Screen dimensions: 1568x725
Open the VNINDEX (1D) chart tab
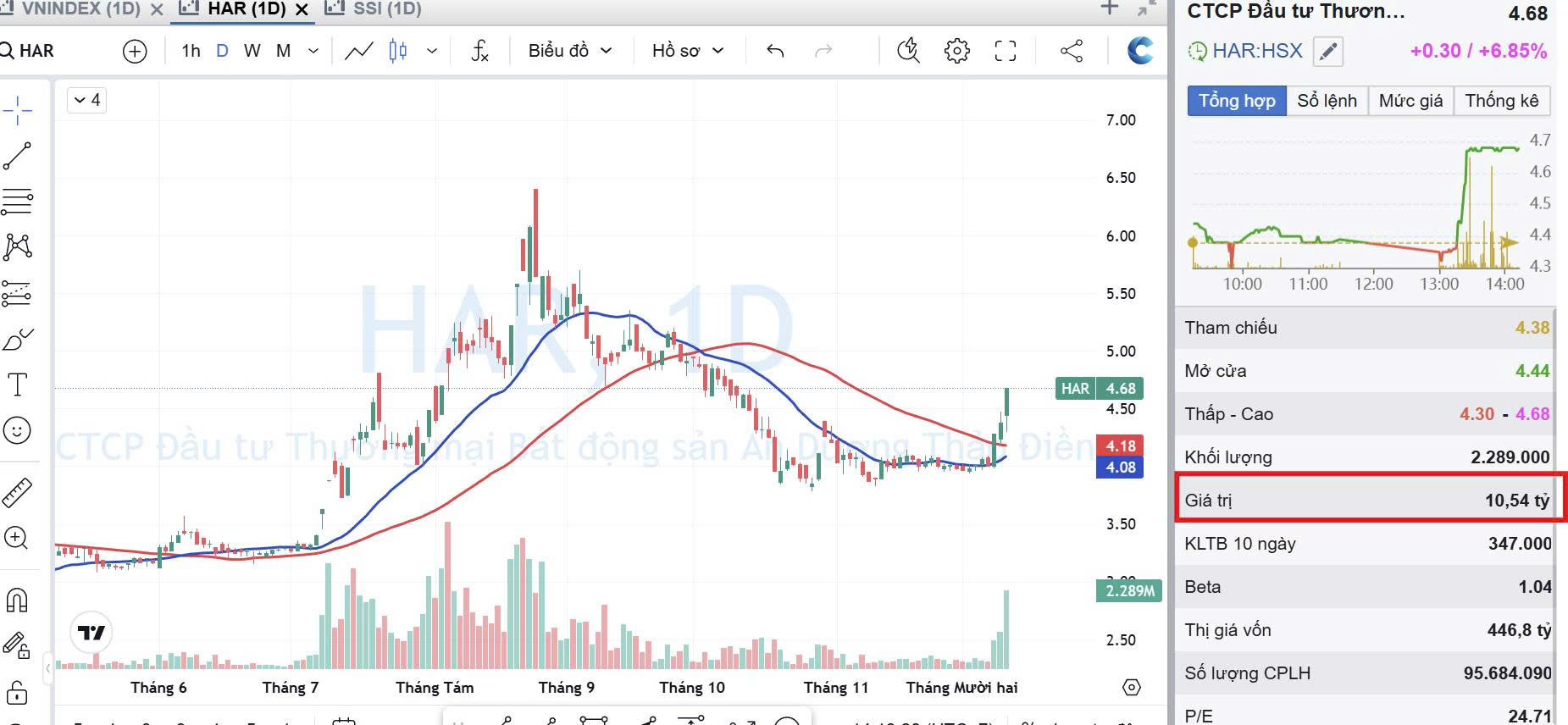tap(80, 9)
